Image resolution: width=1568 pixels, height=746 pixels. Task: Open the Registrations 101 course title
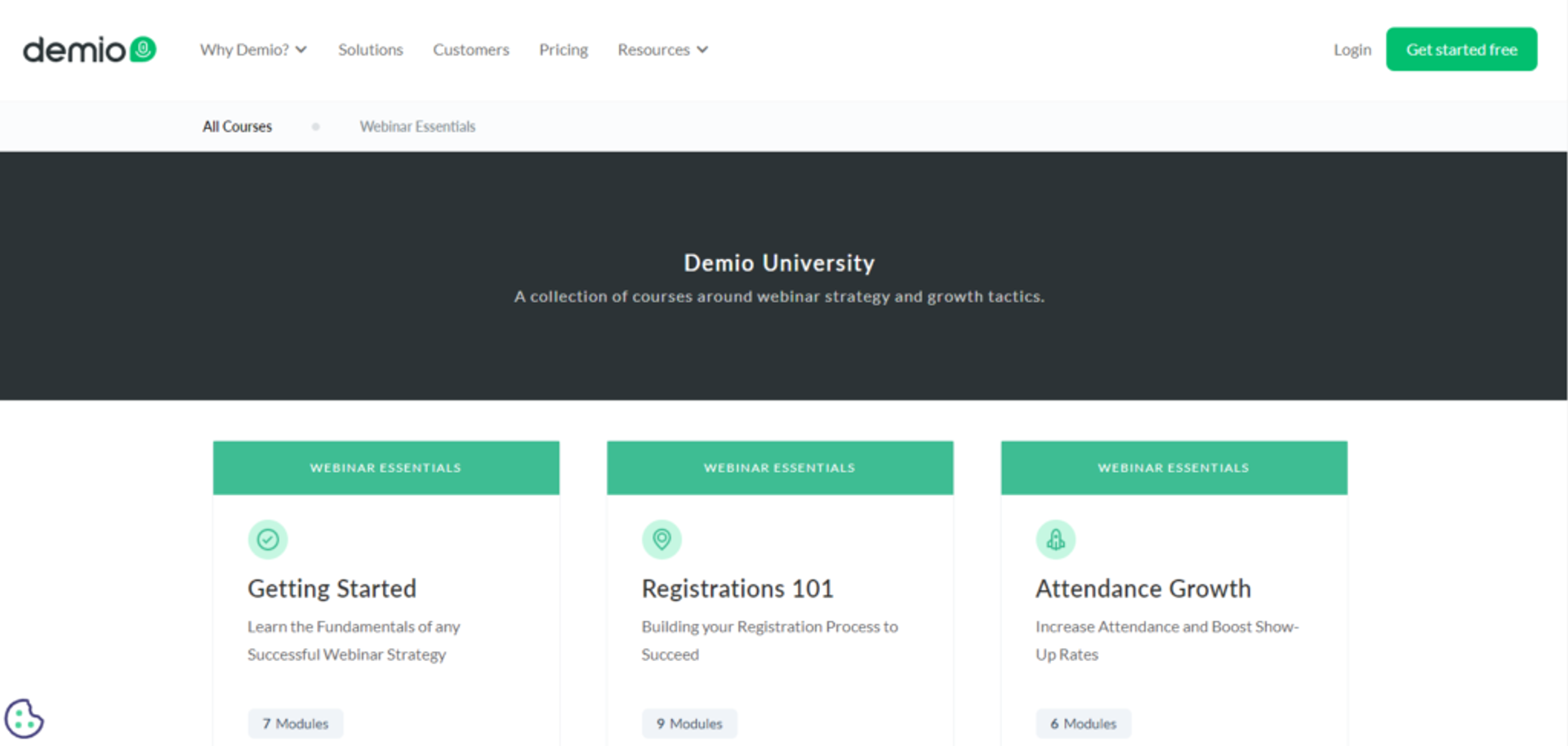tap(737, 588)
